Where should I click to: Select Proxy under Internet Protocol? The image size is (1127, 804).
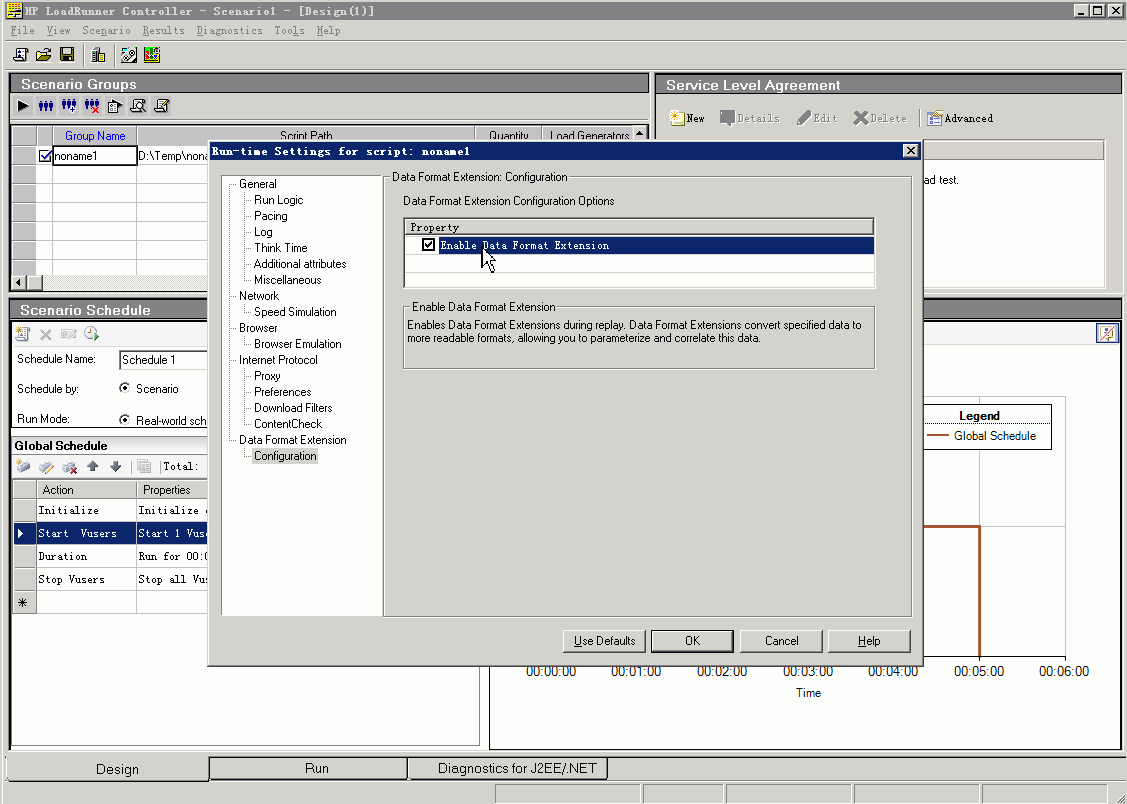point(267,376)
